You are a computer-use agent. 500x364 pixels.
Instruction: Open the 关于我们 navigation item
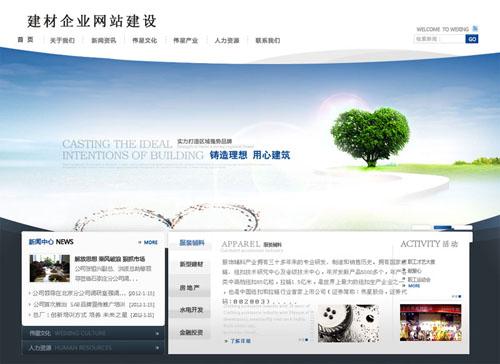tap(62, 41)
